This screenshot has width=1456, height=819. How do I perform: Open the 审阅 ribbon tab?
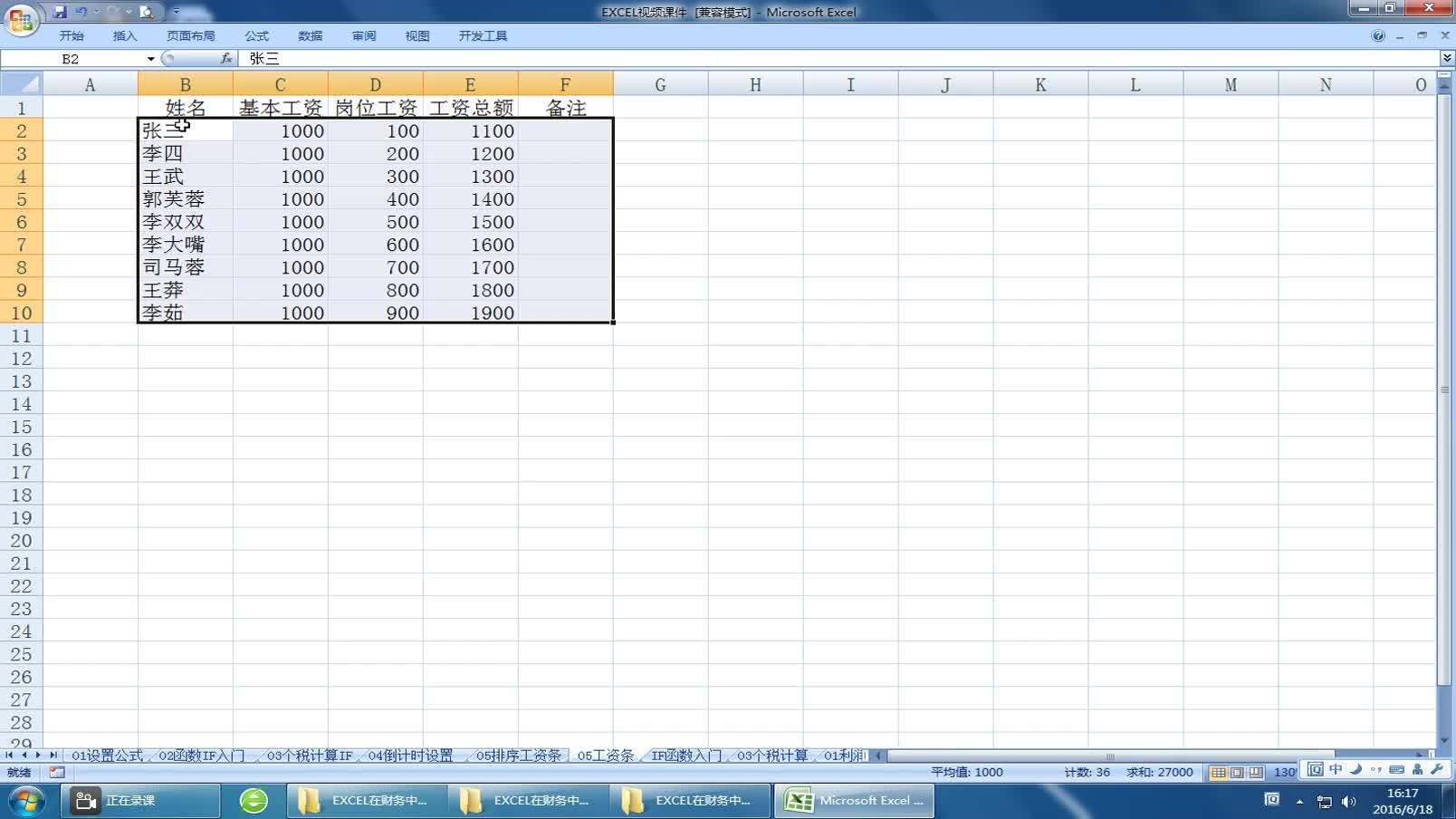tap(364, 36)
